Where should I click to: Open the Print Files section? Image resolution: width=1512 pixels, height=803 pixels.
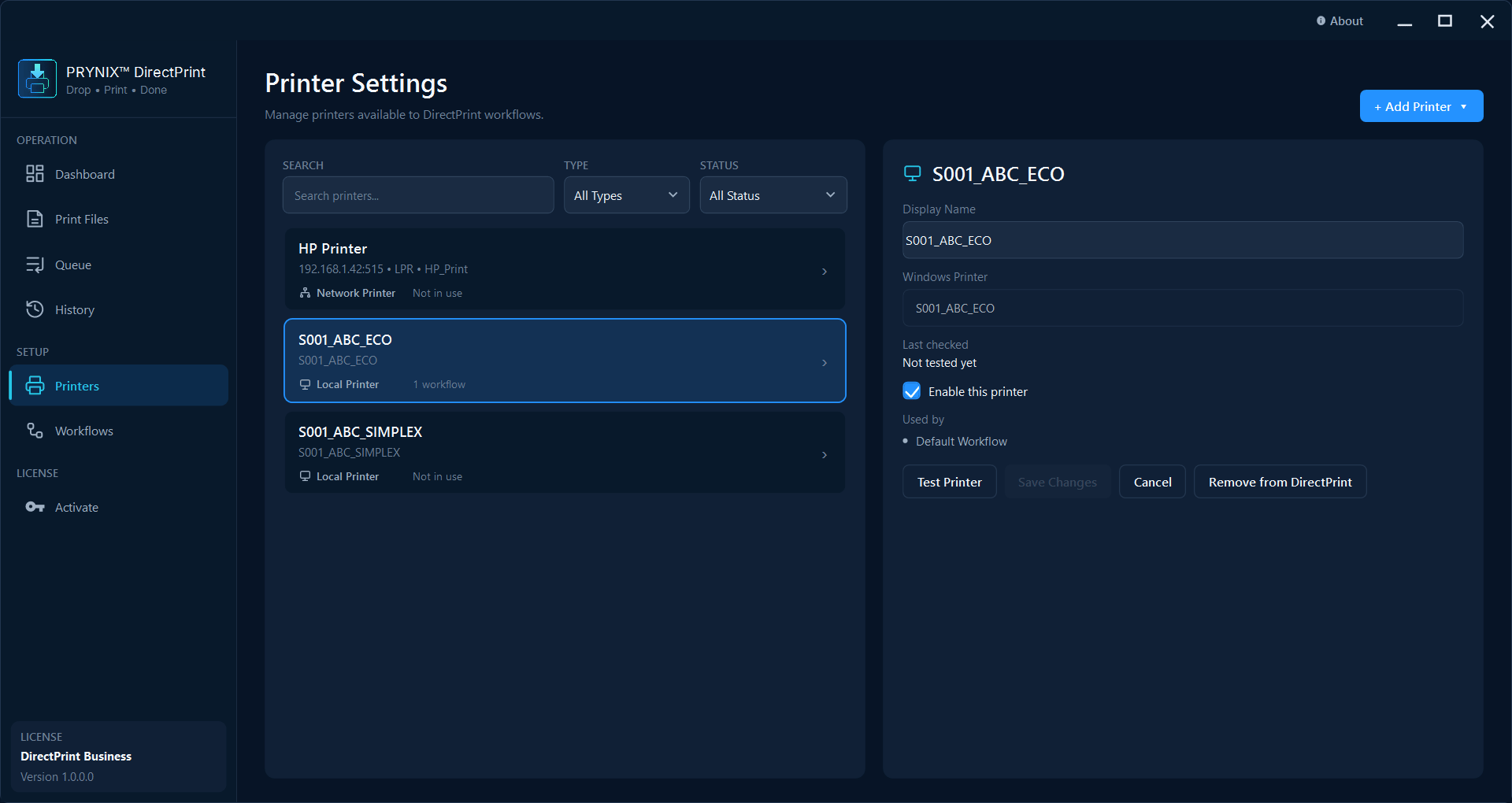[119, 219]
